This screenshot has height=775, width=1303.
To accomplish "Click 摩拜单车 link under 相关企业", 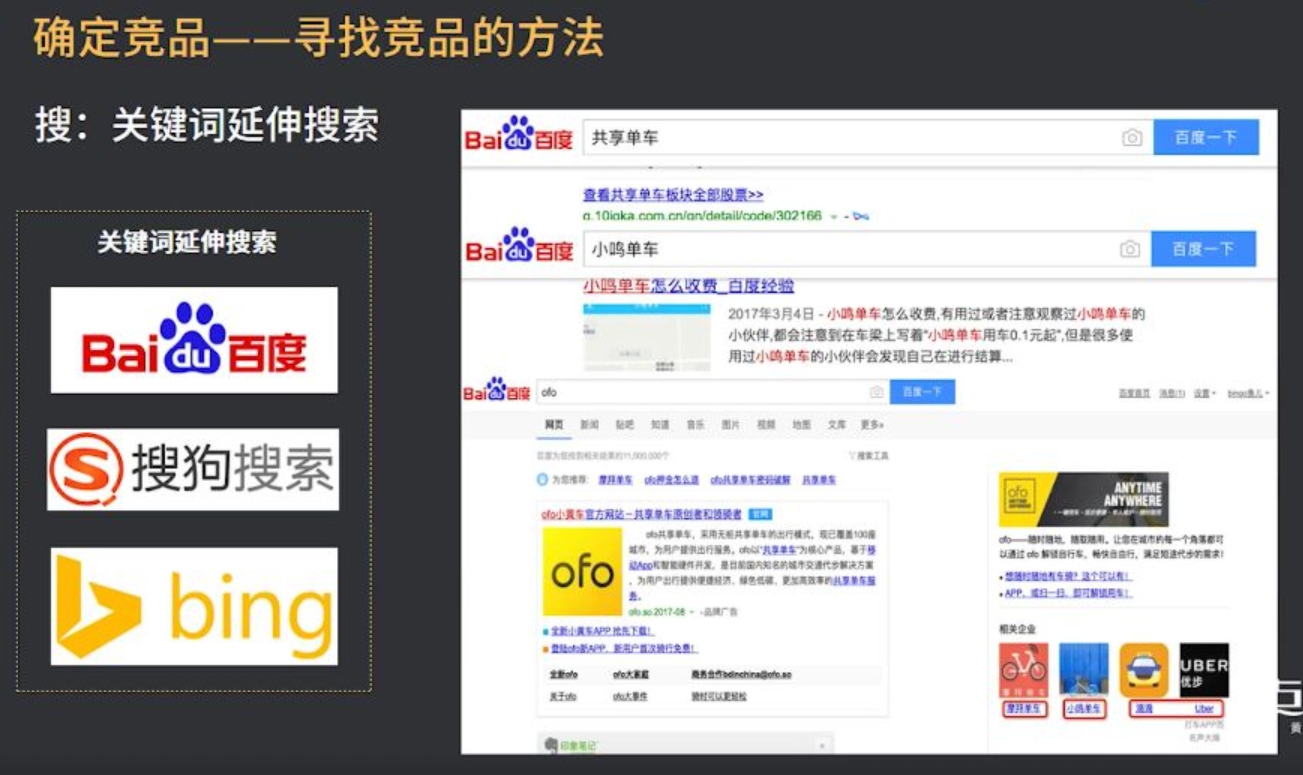I will click(1023, 709).
